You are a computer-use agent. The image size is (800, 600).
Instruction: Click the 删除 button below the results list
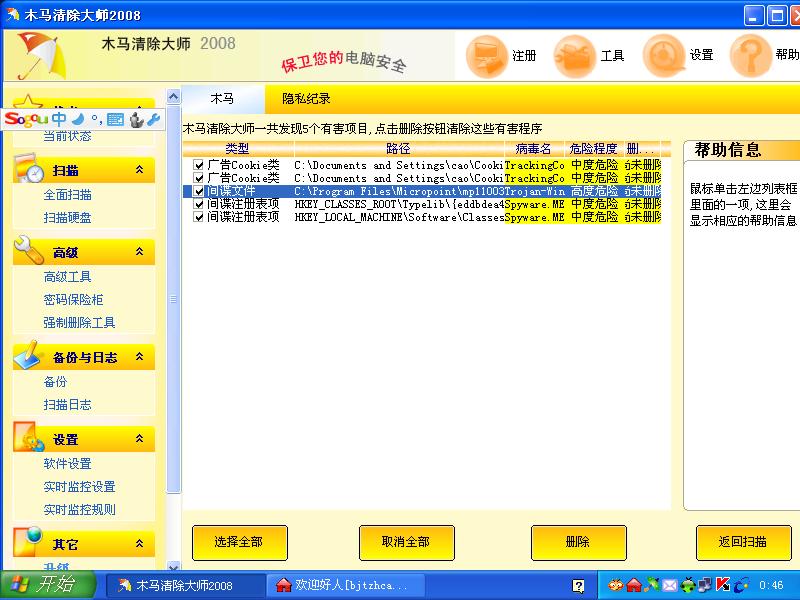579,543
